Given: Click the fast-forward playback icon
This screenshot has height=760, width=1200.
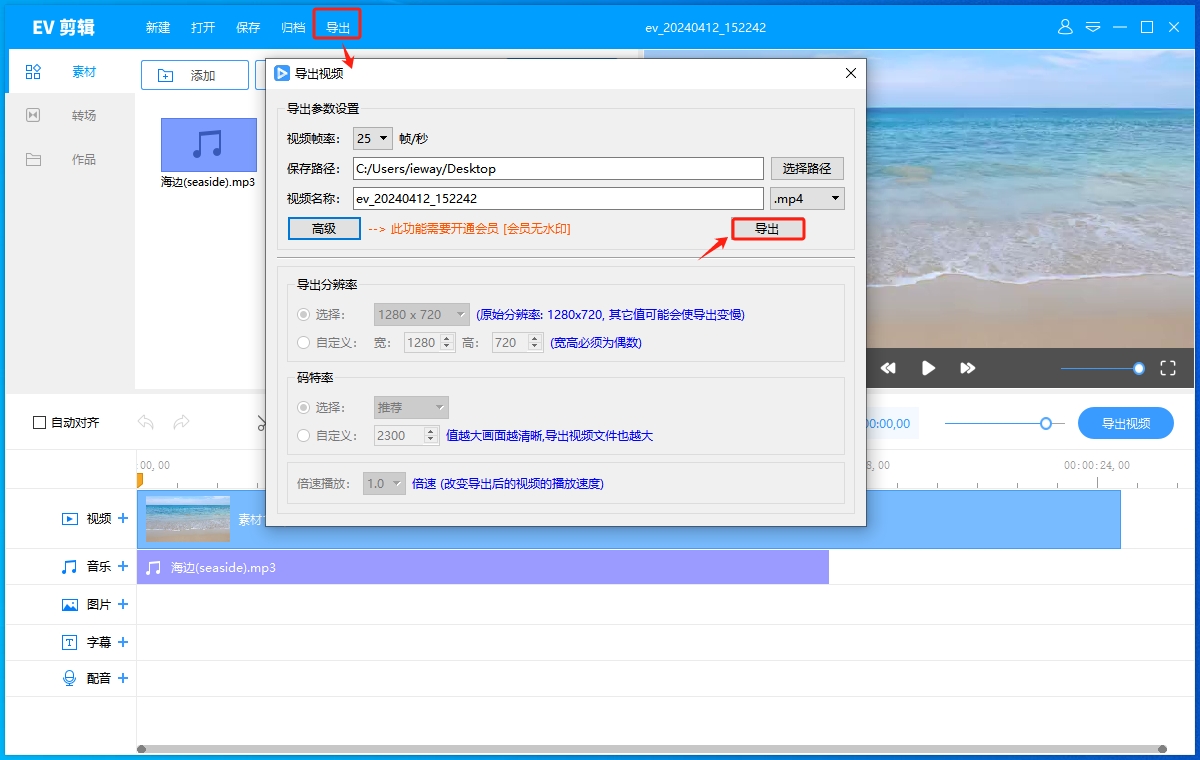Looking at the screenshot, I should [967, 368].
